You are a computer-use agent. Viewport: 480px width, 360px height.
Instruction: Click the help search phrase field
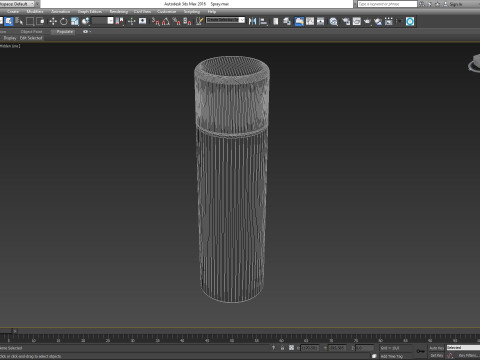click(387, 4)
